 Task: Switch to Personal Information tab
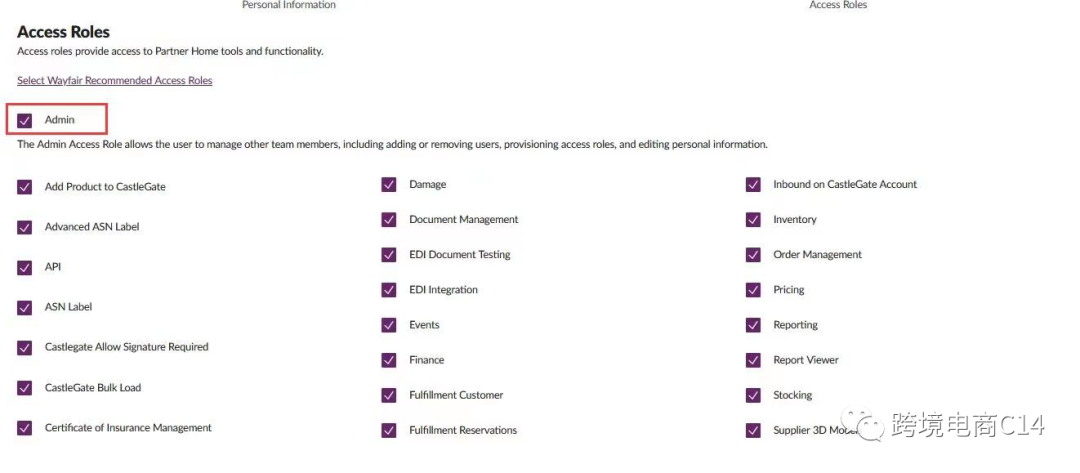pyautogui.click(x=289, y=5)
